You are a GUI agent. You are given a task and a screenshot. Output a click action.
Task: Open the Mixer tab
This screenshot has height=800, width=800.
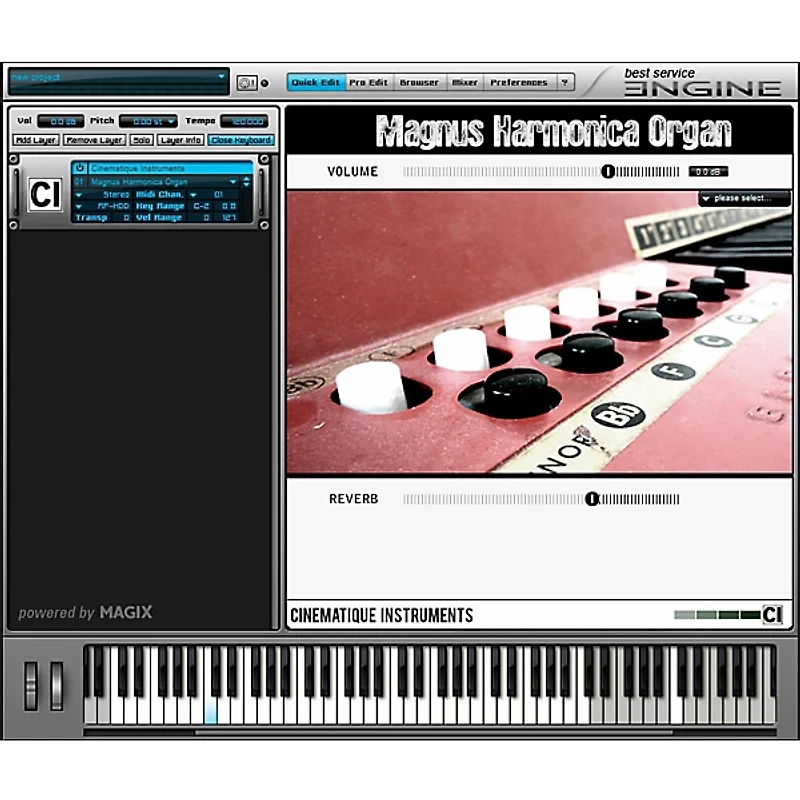pyautogui.click(x=465, y=82)
